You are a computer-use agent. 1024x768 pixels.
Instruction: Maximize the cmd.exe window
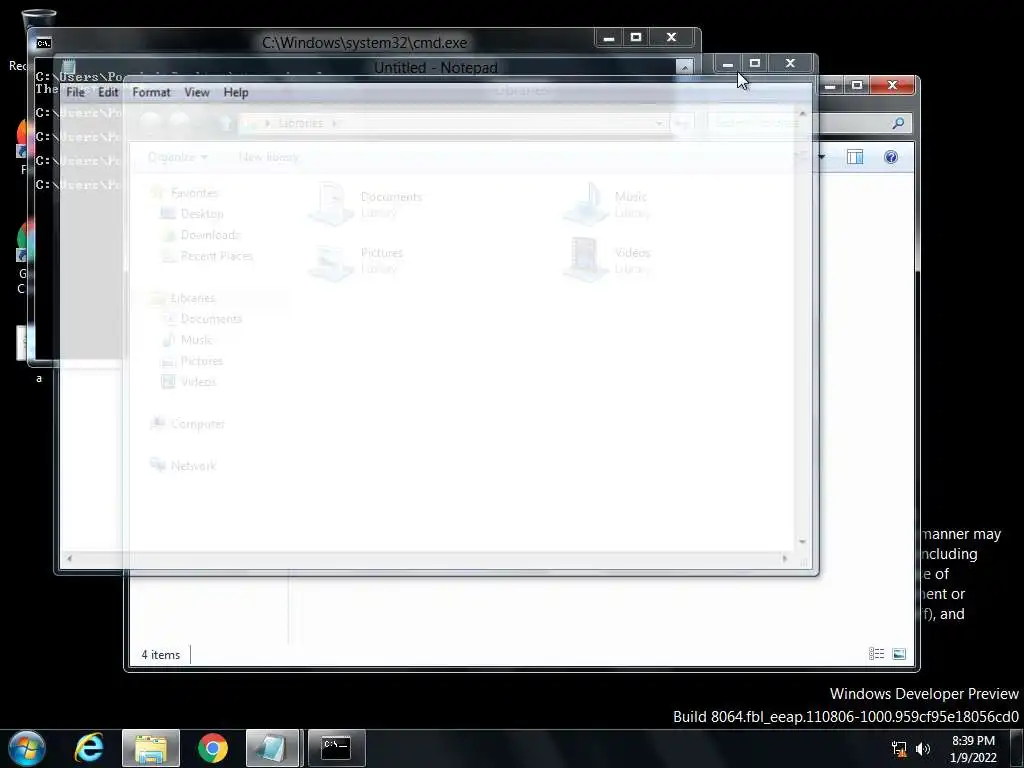click(x=636, y=37)
